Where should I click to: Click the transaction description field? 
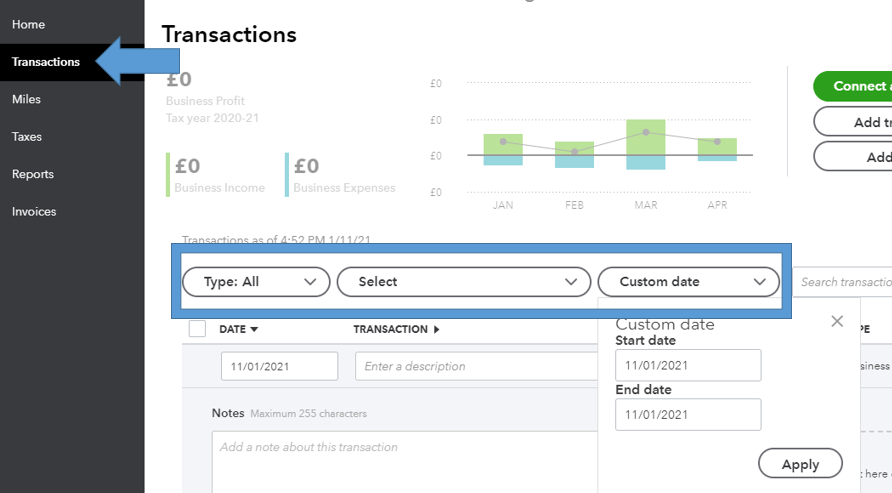pos(476,366)
